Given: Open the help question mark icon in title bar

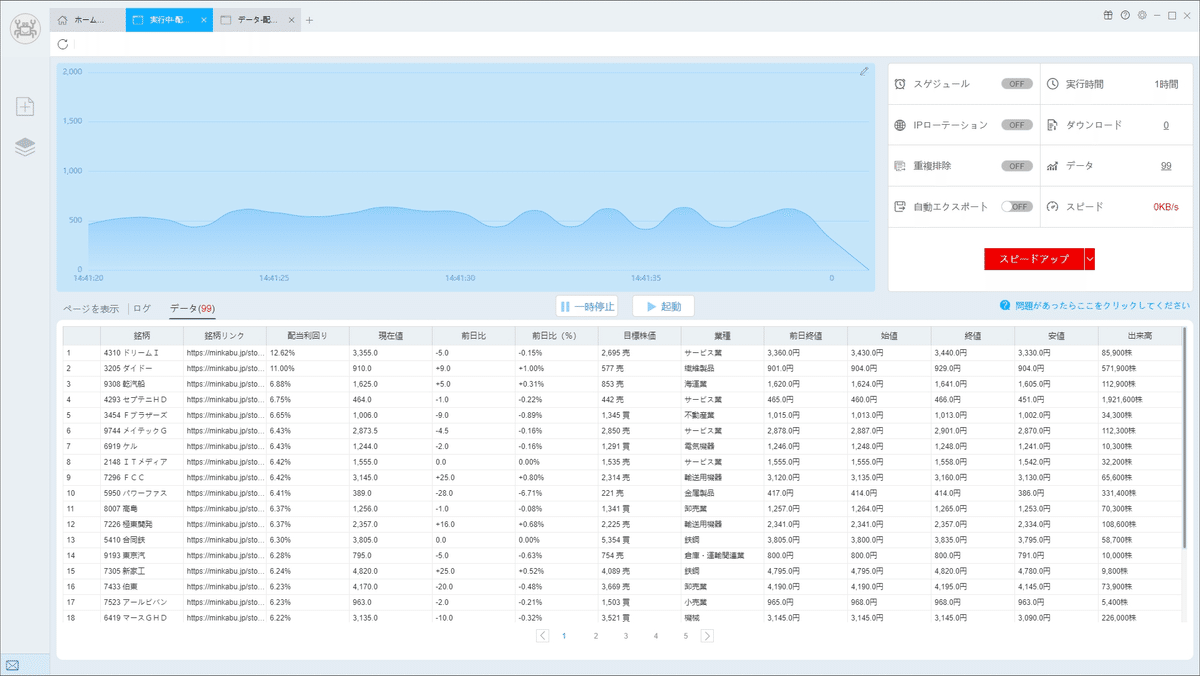Looking at the screenshot, I should click(1125, 15).
